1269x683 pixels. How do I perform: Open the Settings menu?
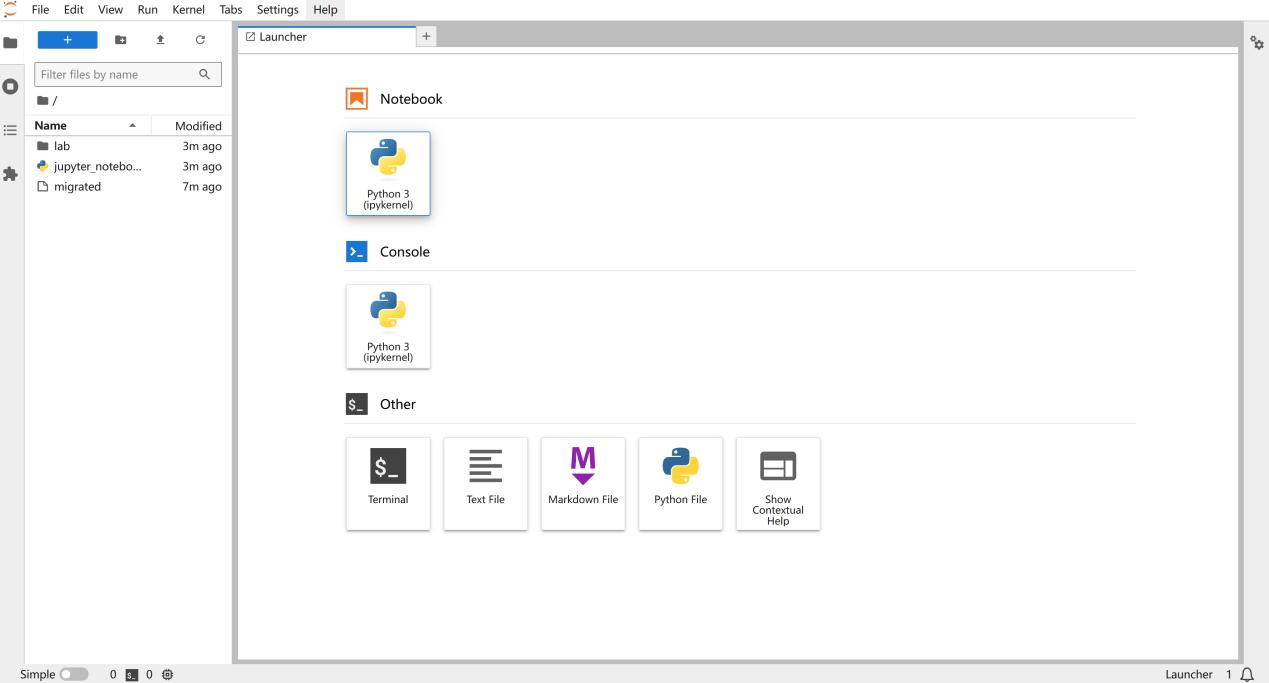pos(278,9)
